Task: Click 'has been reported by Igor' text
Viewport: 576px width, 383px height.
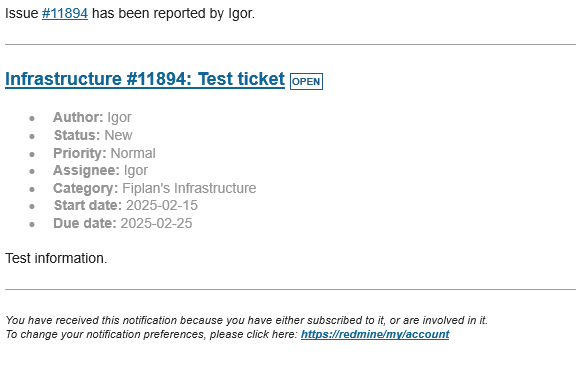Action: [x=173, y=14]
